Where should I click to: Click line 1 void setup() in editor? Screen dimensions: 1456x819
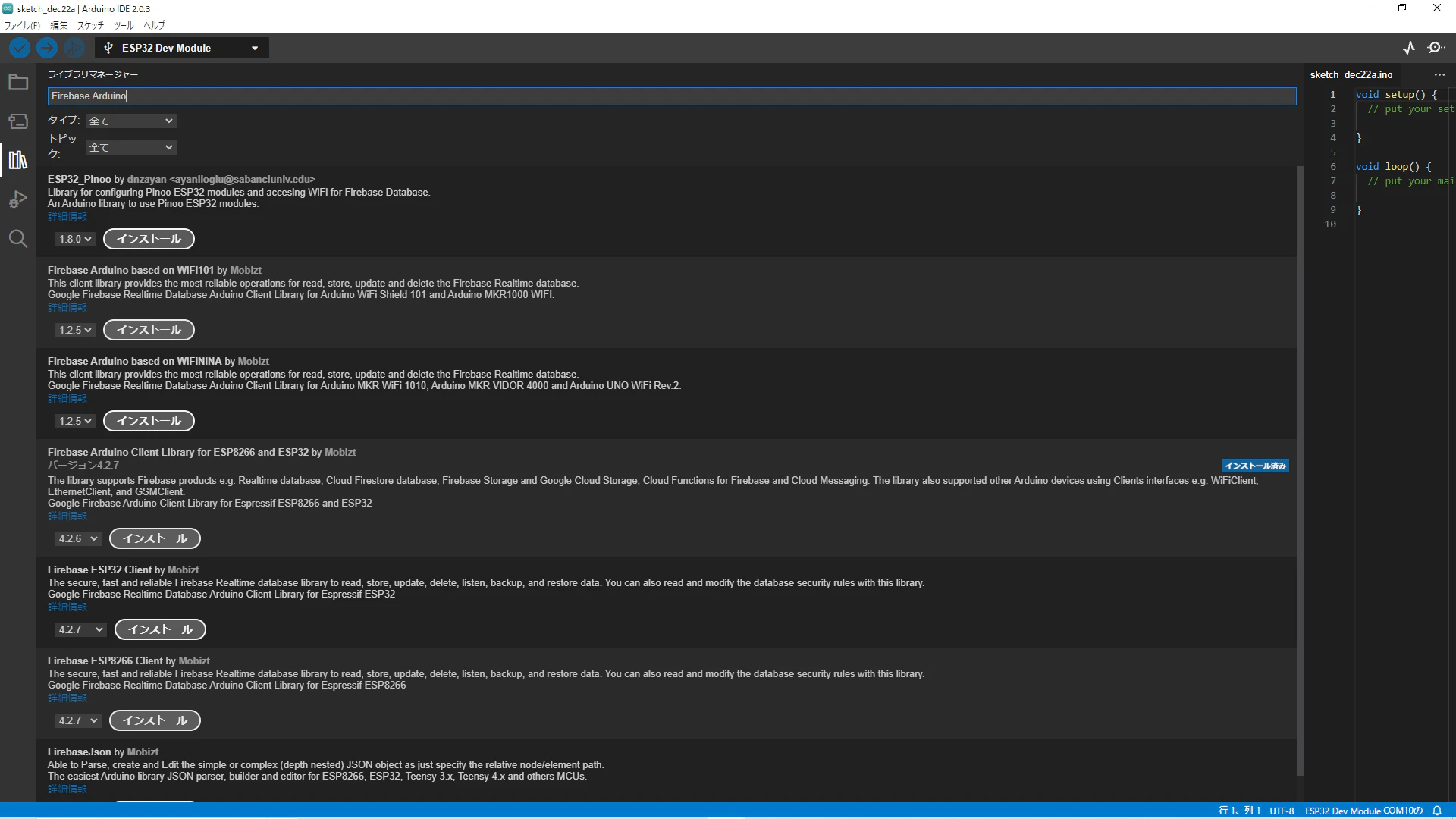pyautogui.click(x=1396, y=95)
